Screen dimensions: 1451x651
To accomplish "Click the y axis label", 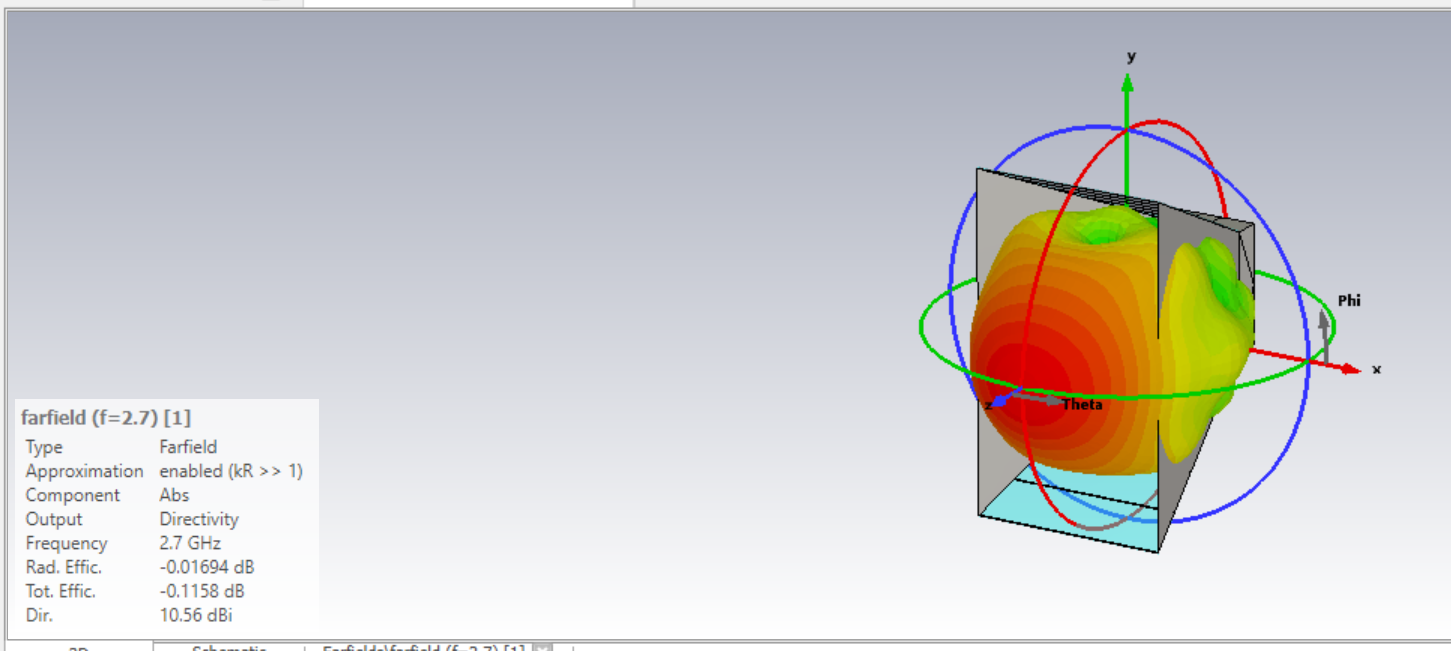I will tap(1131, 57).
